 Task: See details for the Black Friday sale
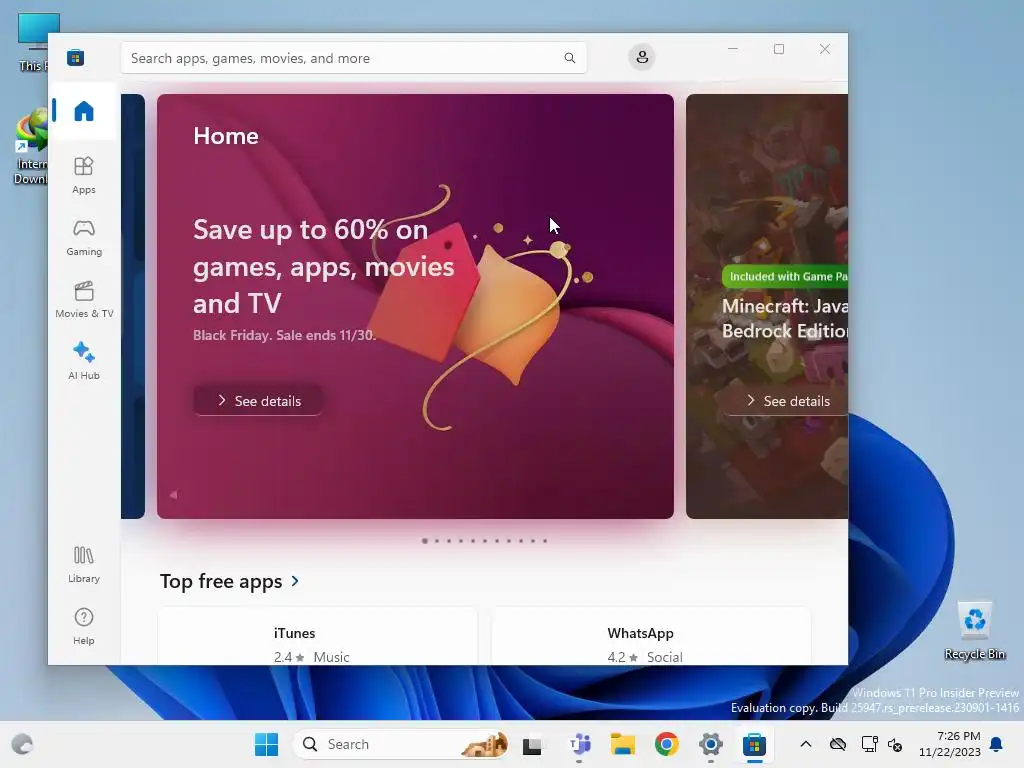258,400
